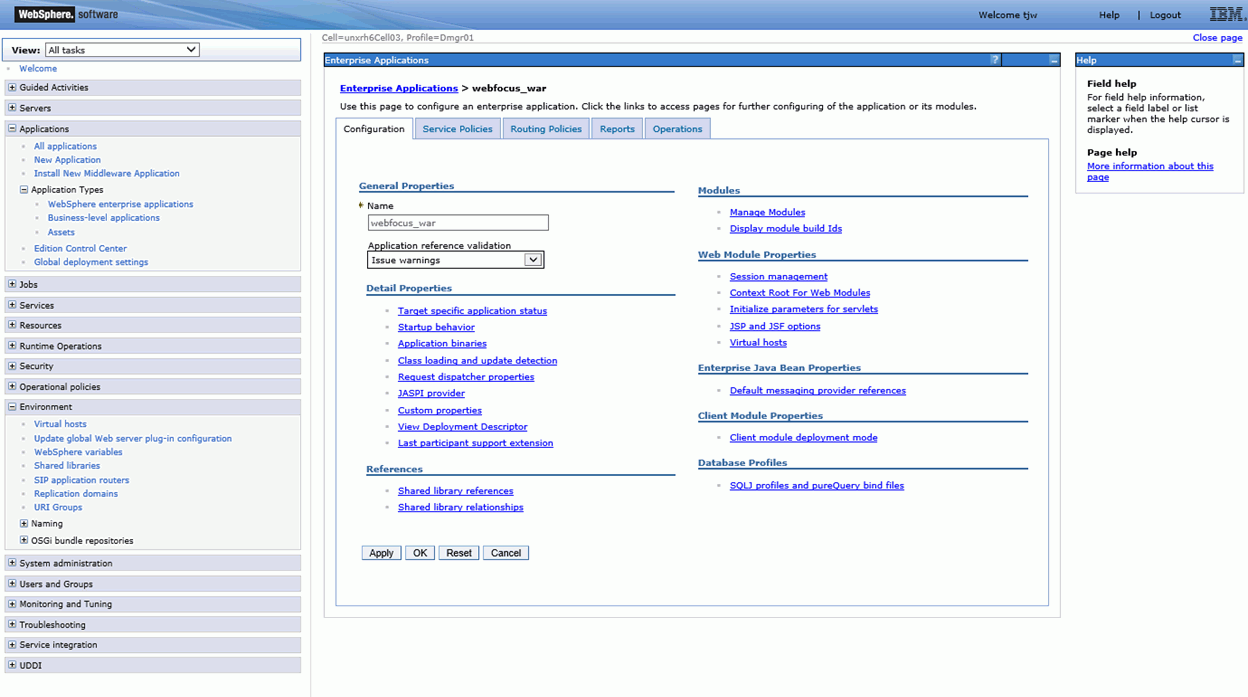Expand Monitoring and Tuning section

[x=12, y=604]
